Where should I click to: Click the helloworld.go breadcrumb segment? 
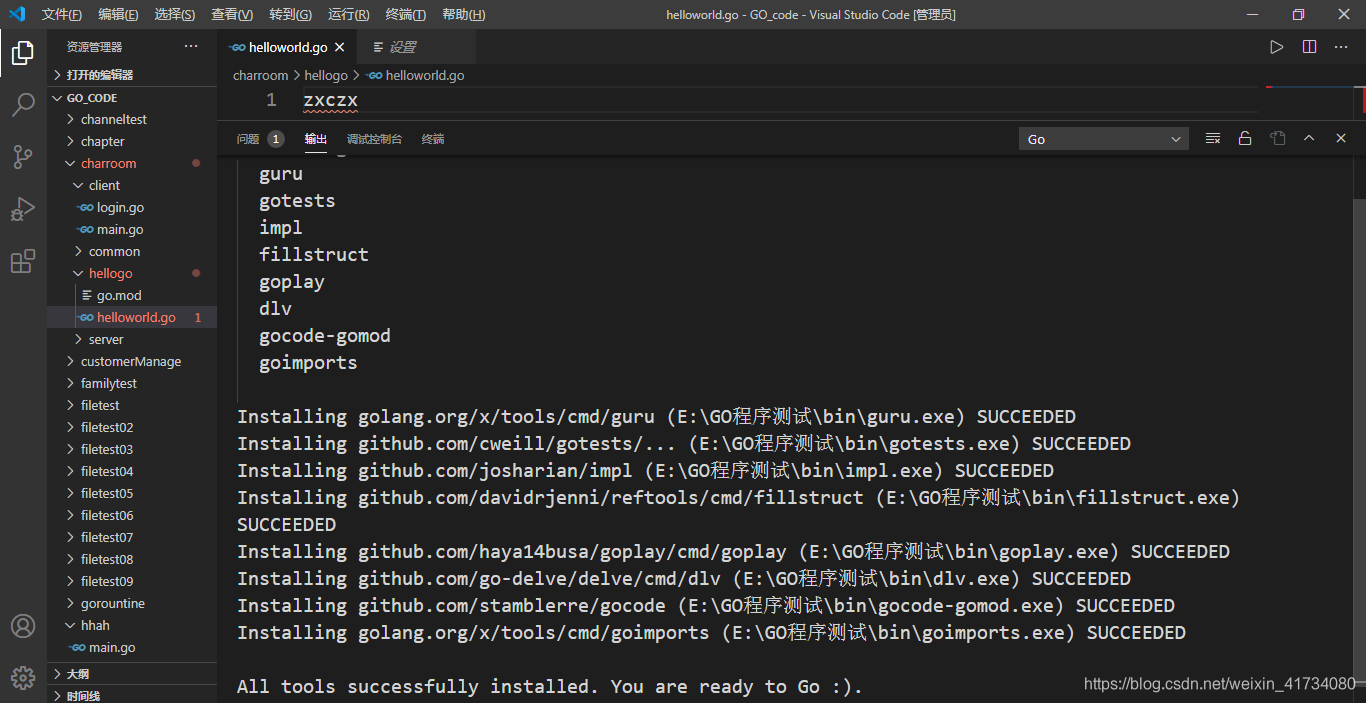coord(415,75)
